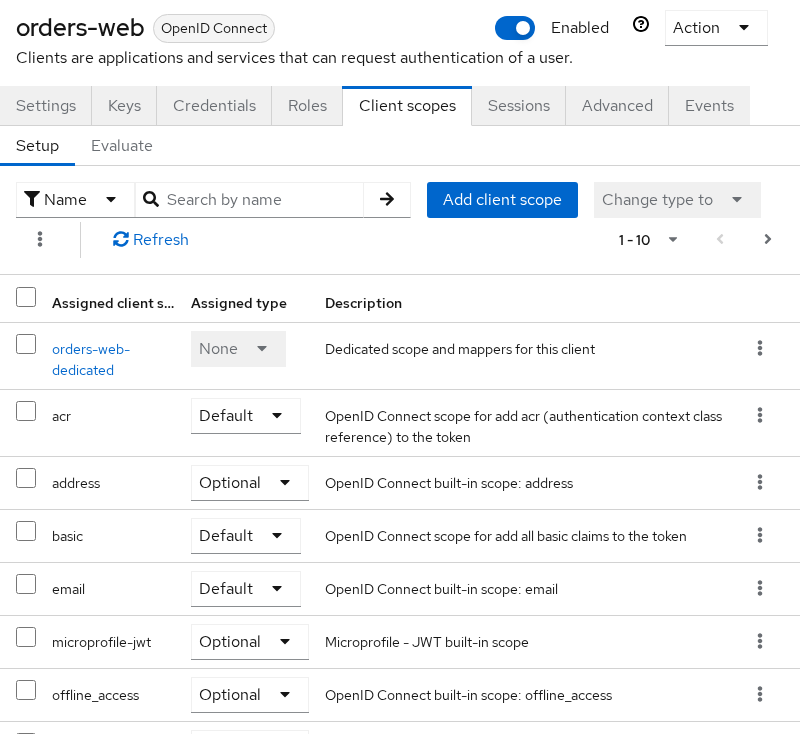Check the acr row checkbox

point(26,411)
